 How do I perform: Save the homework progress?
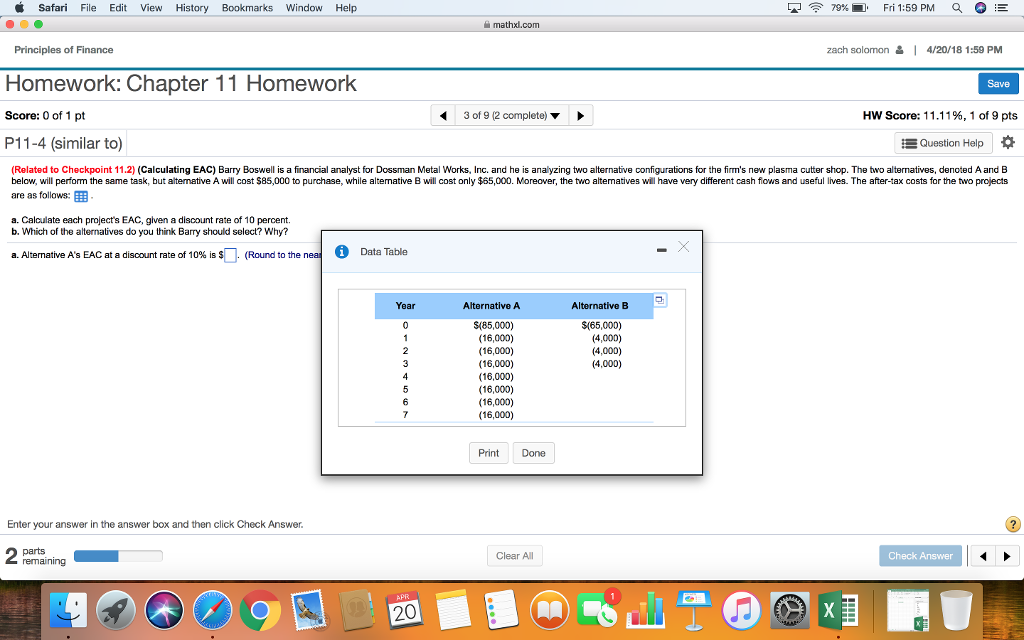998,83
